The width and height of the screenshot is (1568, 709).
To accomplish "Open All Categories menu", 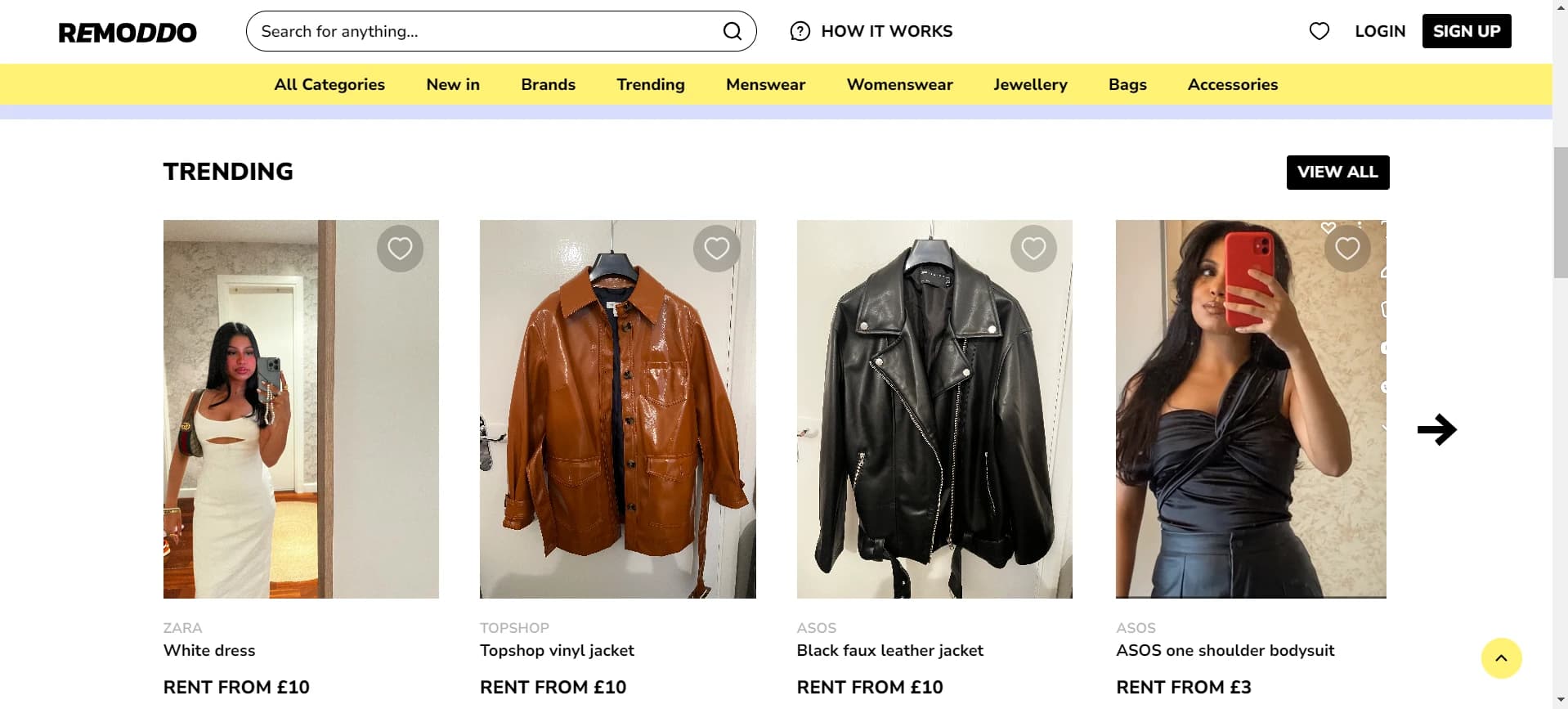I will [x=329, y=84].
